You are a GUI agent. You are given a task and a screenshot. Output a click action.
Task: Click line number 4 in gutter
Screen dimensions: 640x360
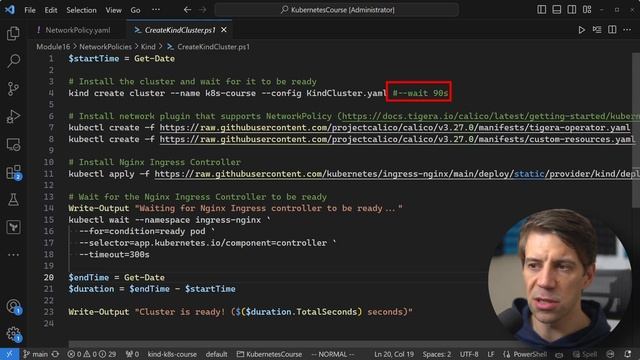[51, 93]
